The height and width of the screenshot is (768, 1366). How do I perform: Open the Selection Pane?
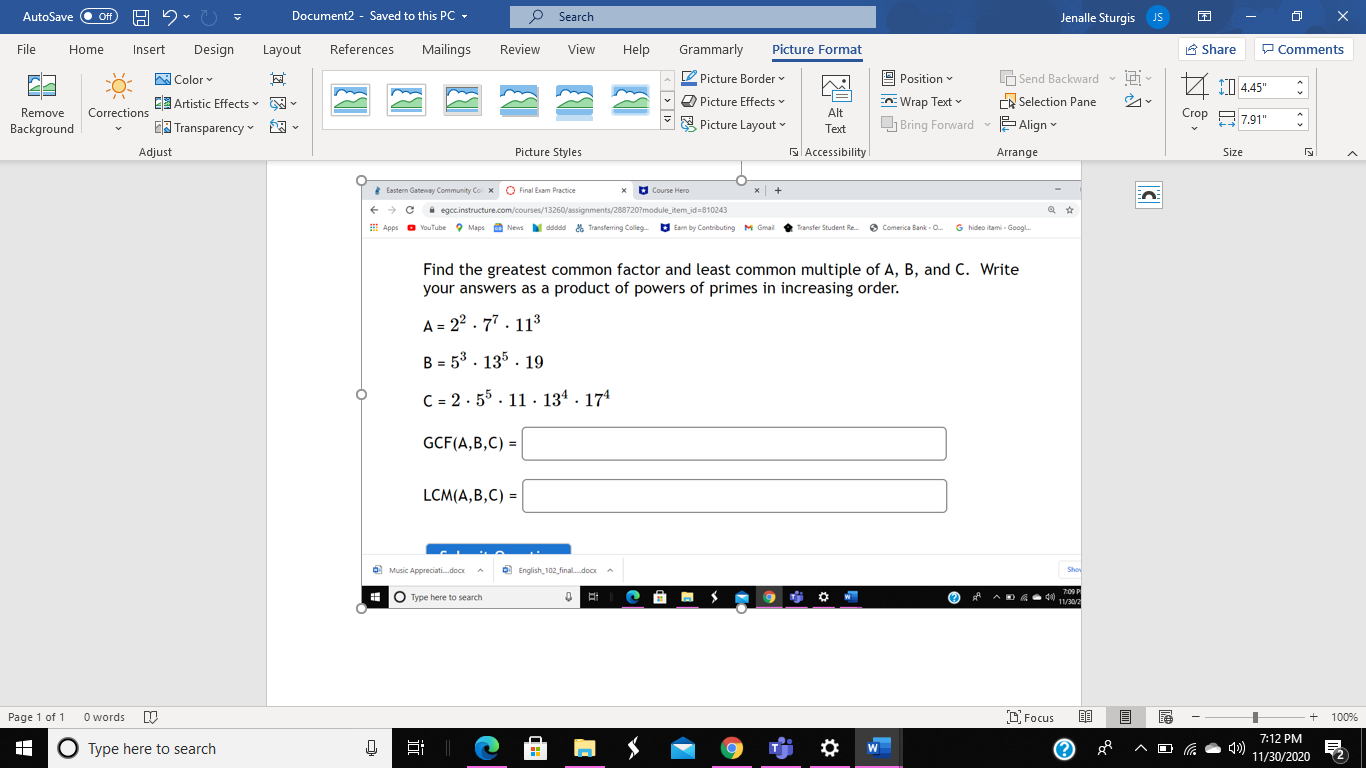pos(1048,102)
